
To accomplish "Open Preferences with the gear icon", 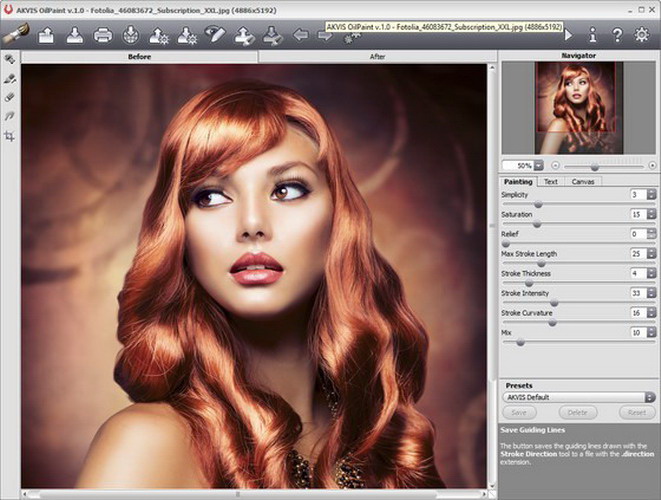I will (x=642, y=36).
